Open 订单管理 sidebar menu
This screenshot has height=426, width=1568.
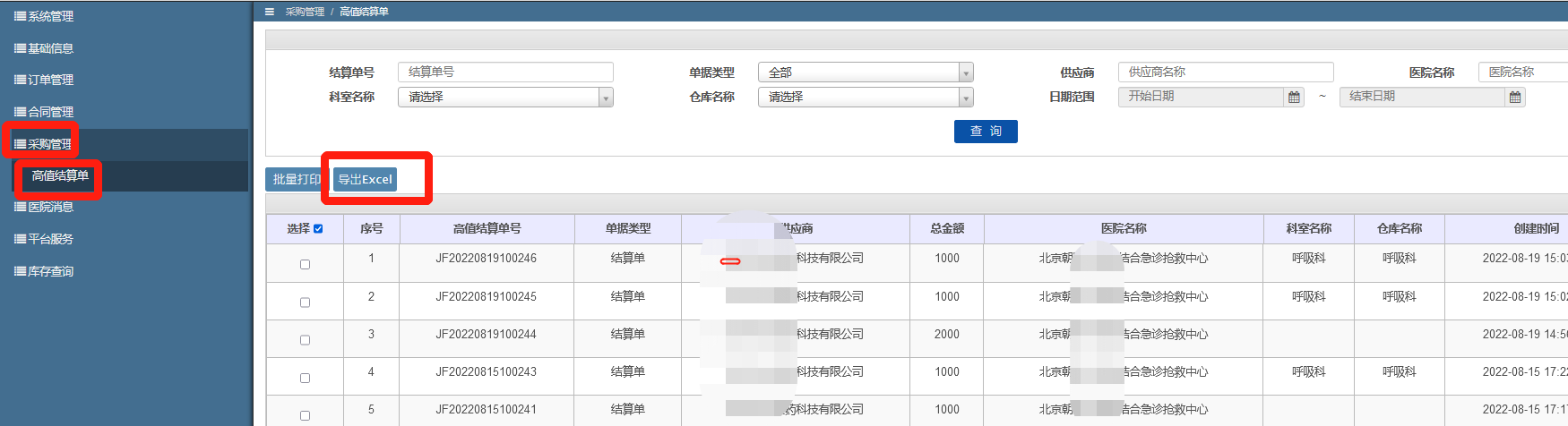pyautogui.click(x=44, y=80)
